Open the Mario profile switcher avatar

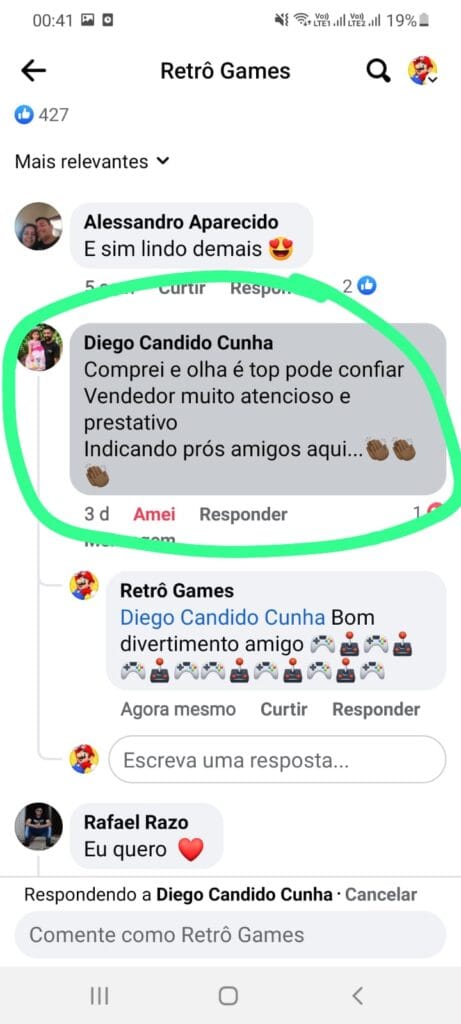[x=422, y=71]
